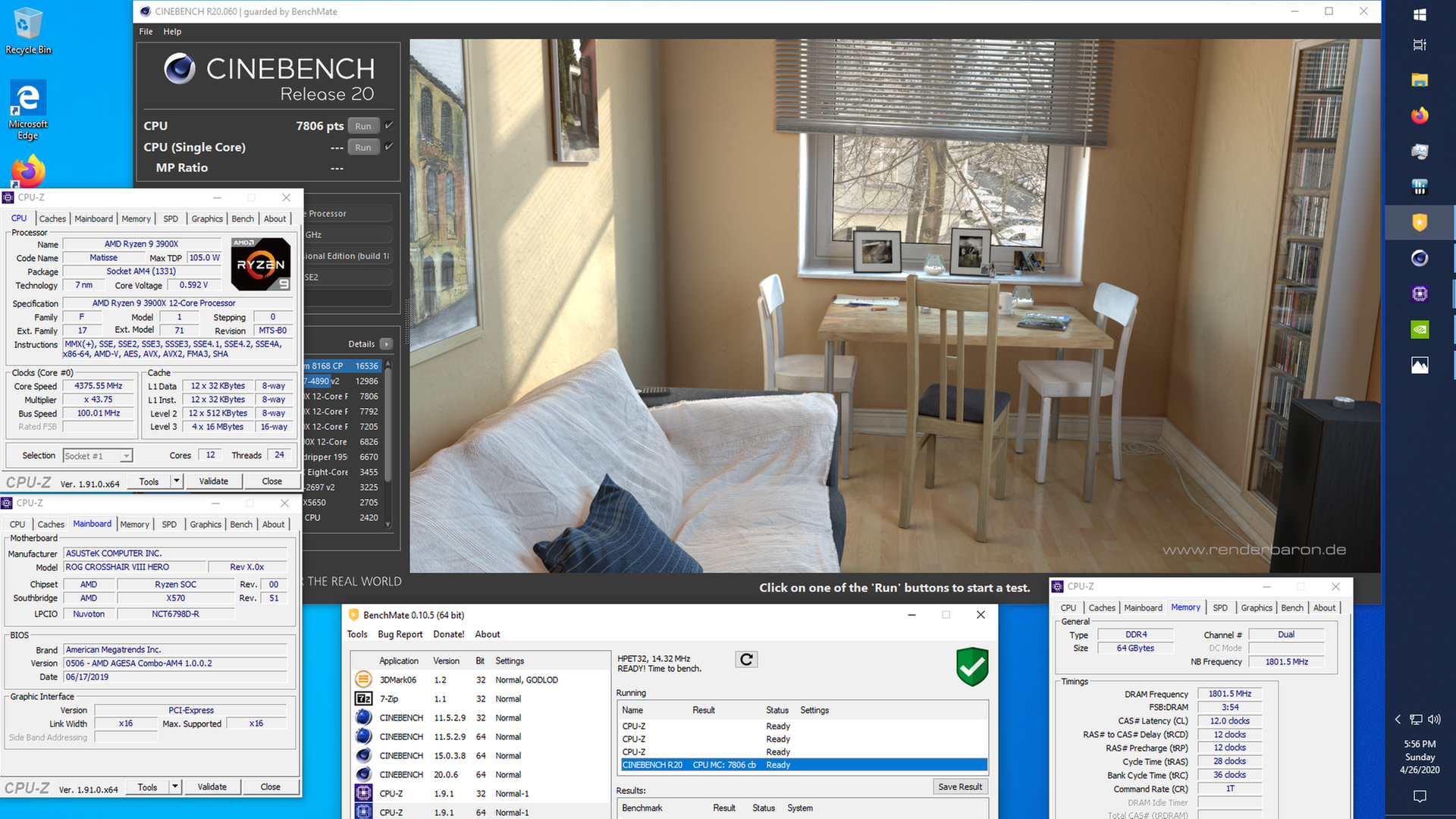Screen dimensions: 1456x819
Task: Click the network tray icon
Action: pos(1416,719)
